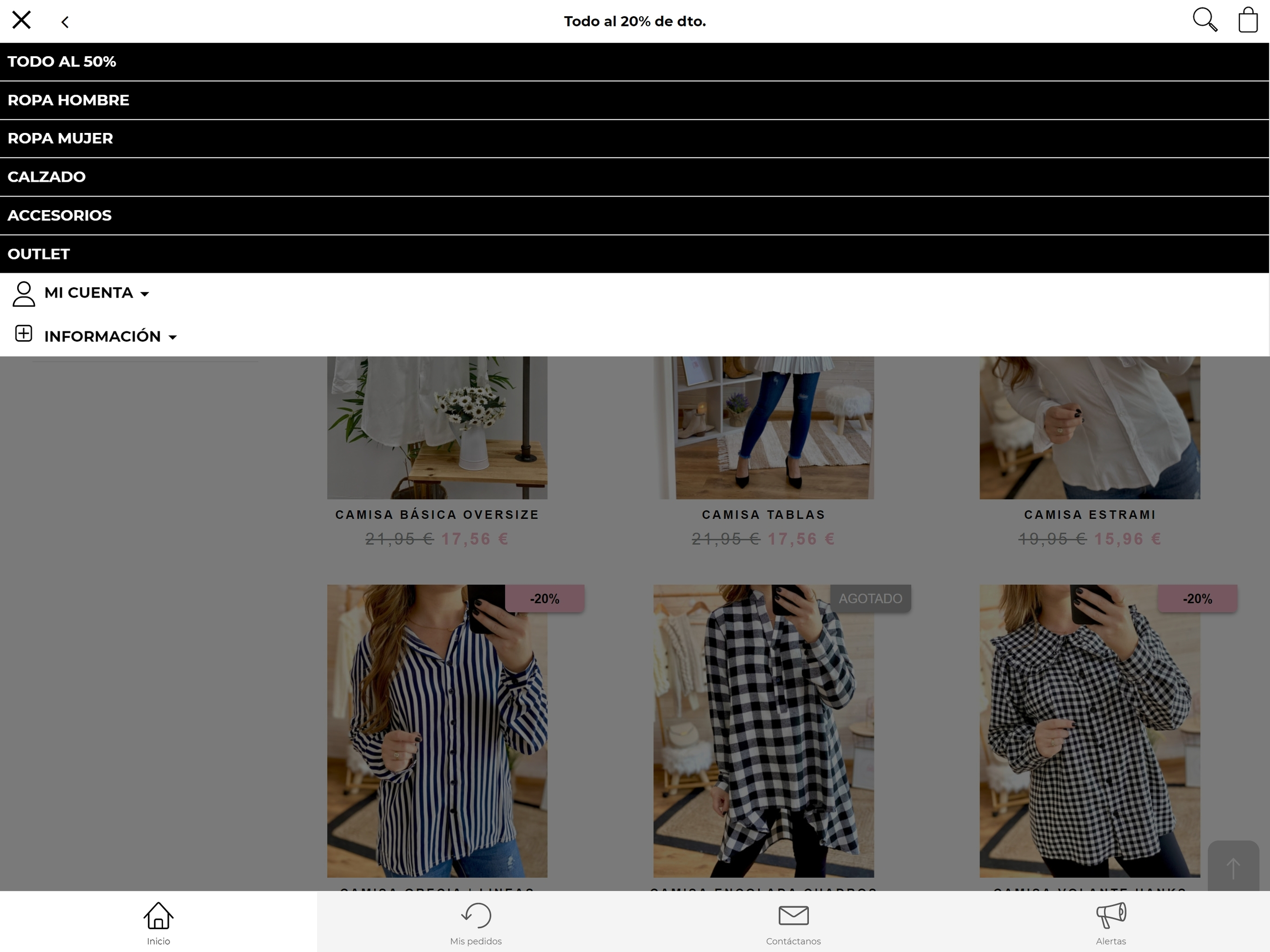
Task: Open the ROPA MUJER menu category
Action: click(60, 139)
